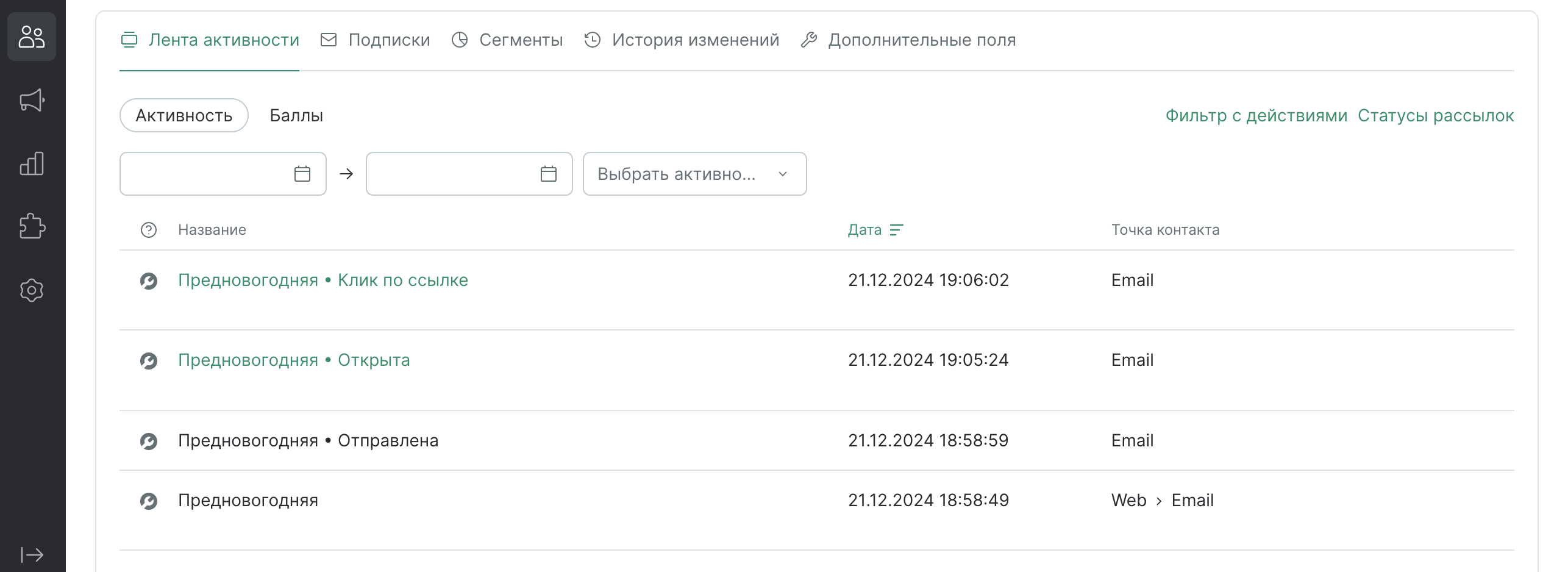This screenshot has height=572, width=1568.
Task: Open the Сегменты tab
Action: (507, 40)
